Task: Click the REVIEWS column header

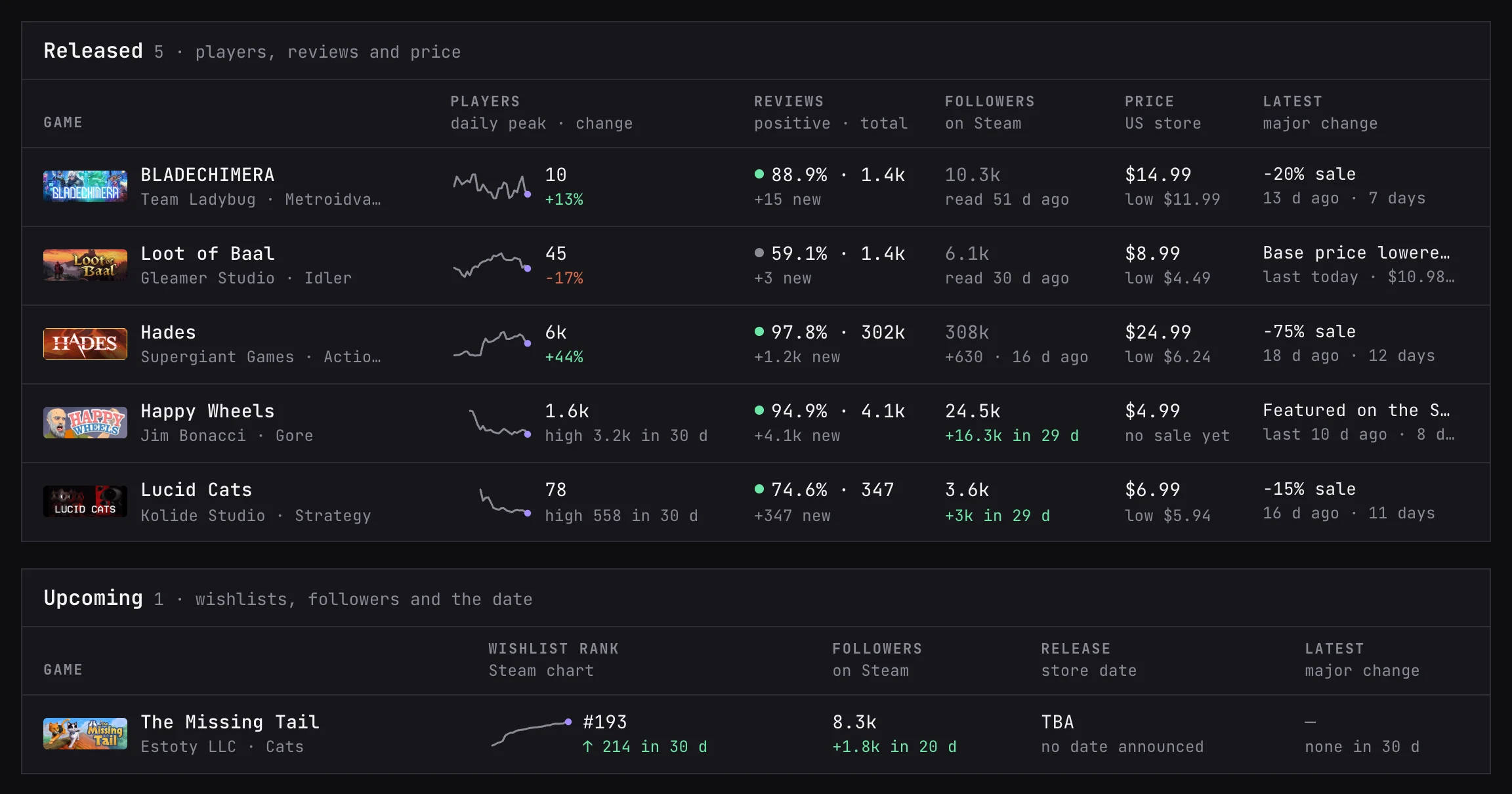Action: (x=789, y=101)
